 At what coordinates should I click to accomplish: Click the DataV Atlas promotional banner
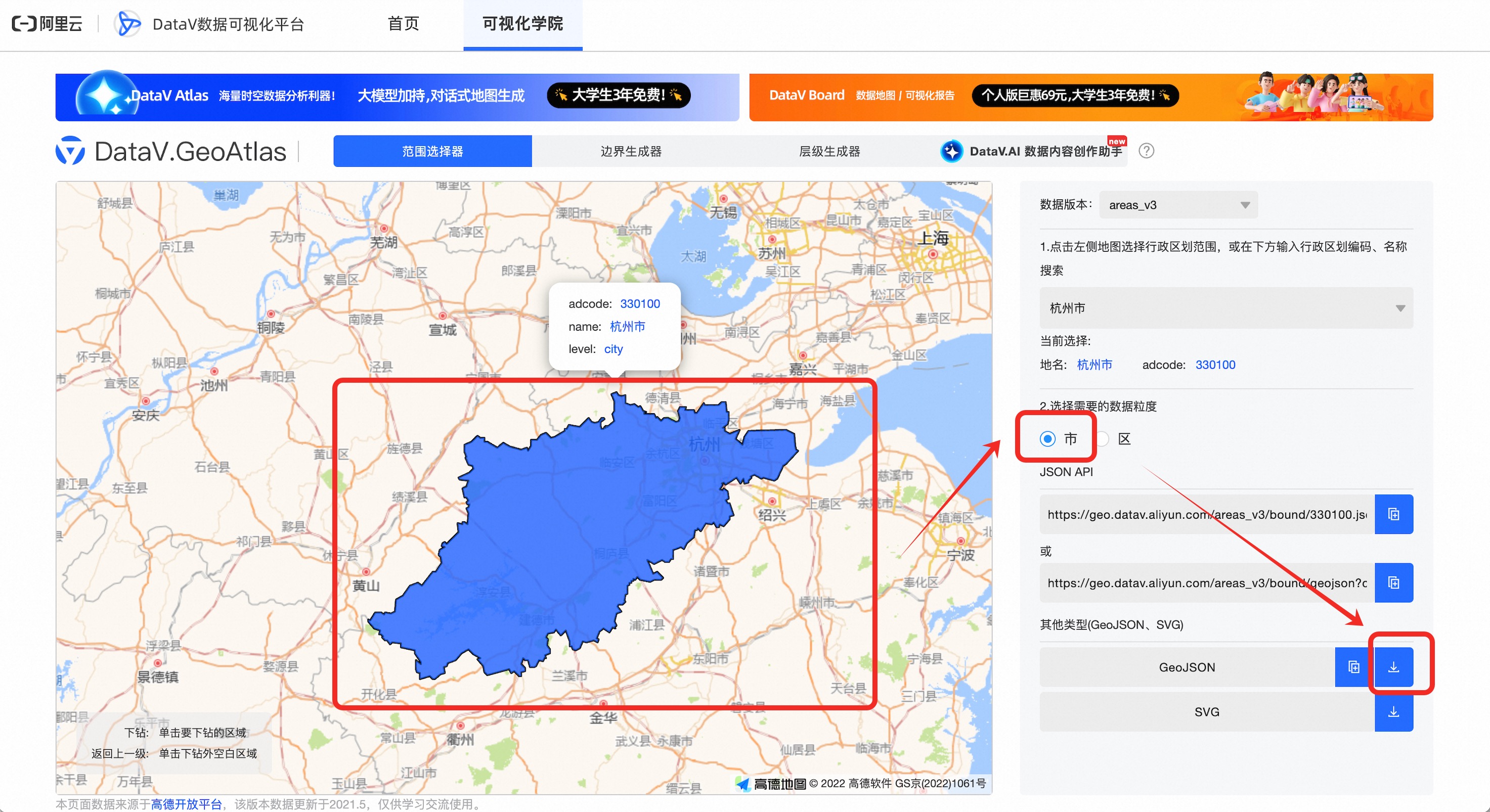click(397, 96)
